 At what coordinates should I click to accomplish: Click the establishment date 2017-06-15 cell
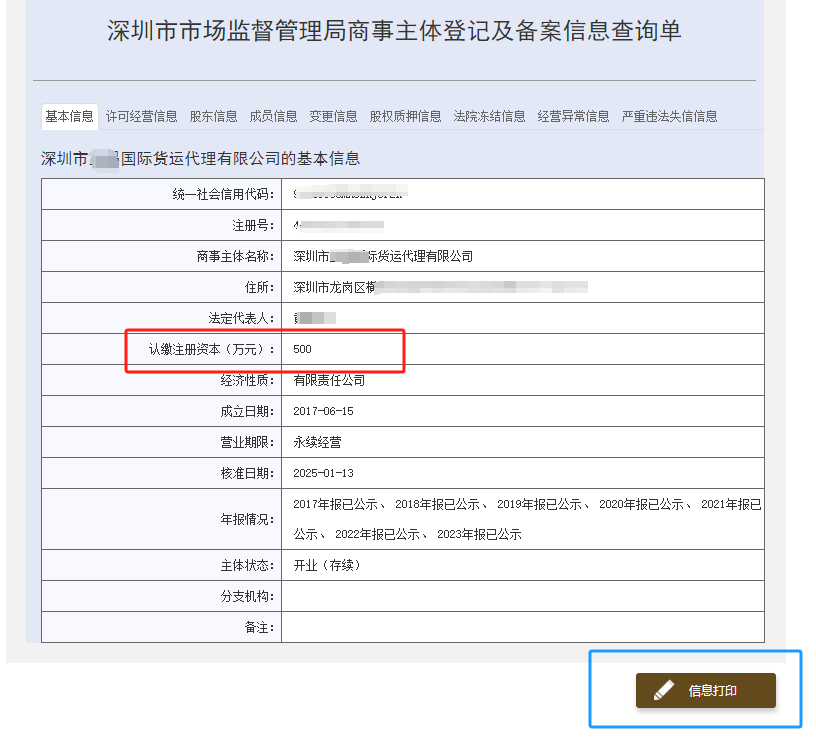tap(324, 409)
